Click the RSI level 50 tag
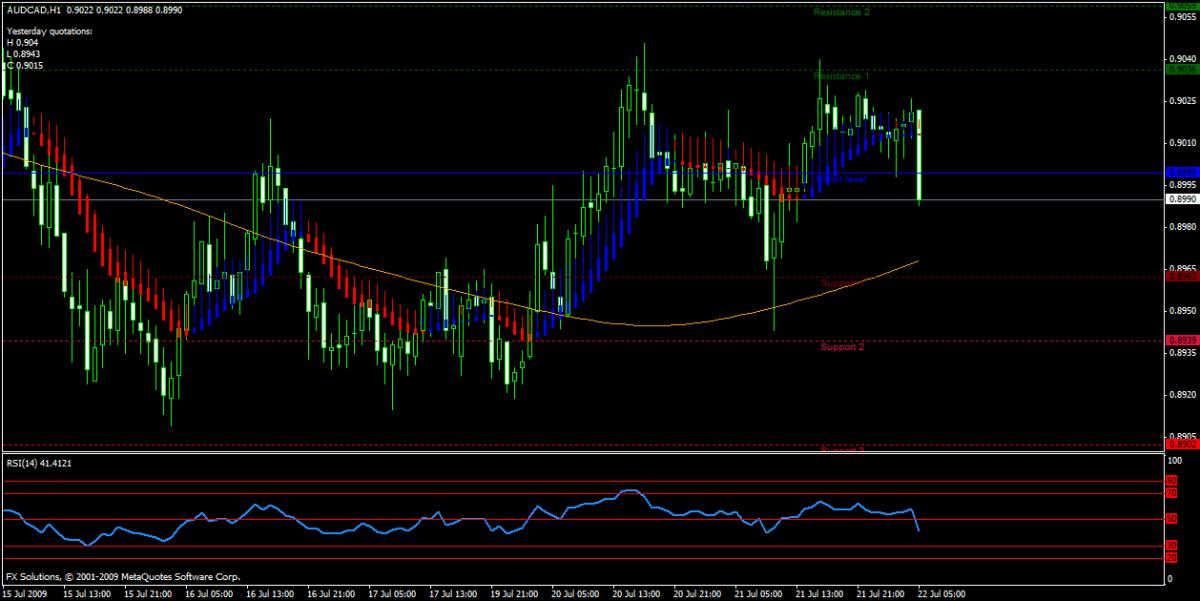The height and width of the screenshot is (601, 1200). 1171,519
